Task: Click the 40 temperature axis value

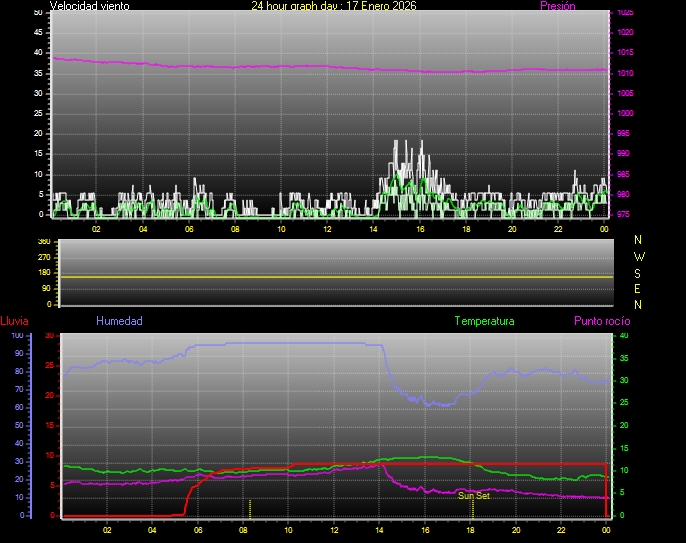Action: 624,336
